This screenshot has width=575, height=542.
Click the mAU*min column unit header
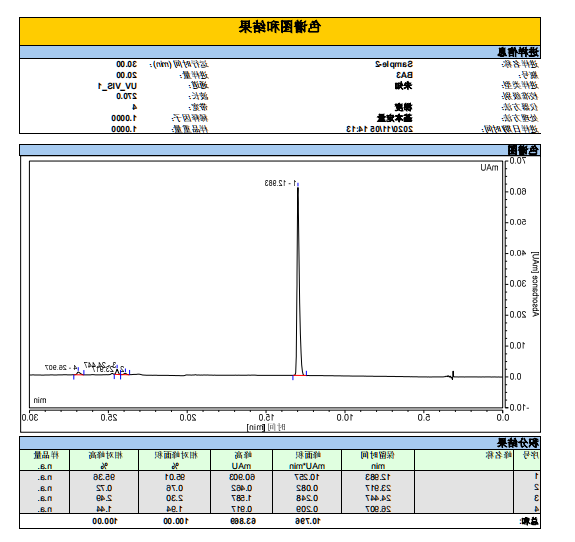pos(307,466)
